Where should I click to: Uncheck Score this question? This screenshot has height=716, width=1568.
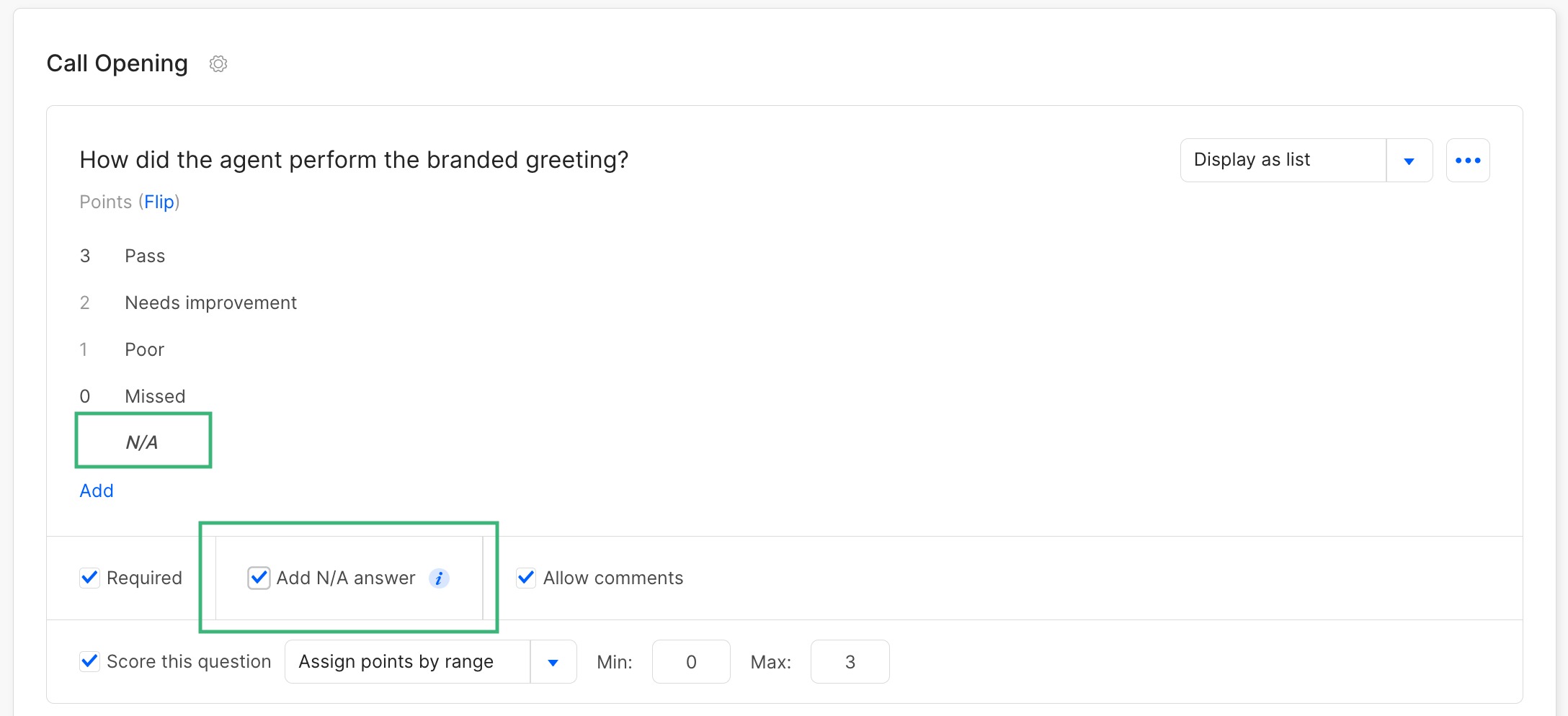point(90,661)
